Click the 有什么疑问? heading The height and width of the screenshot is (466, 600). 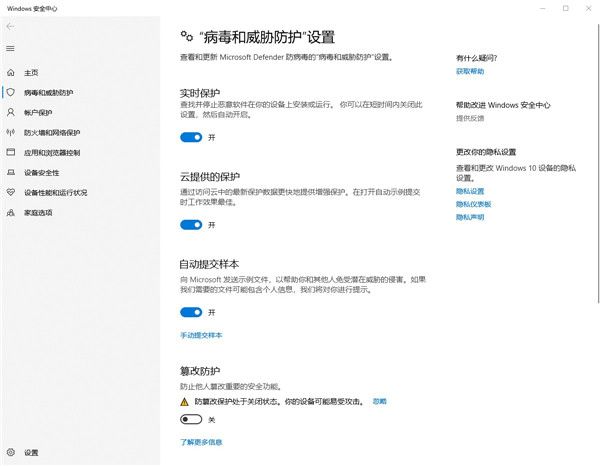476,58
